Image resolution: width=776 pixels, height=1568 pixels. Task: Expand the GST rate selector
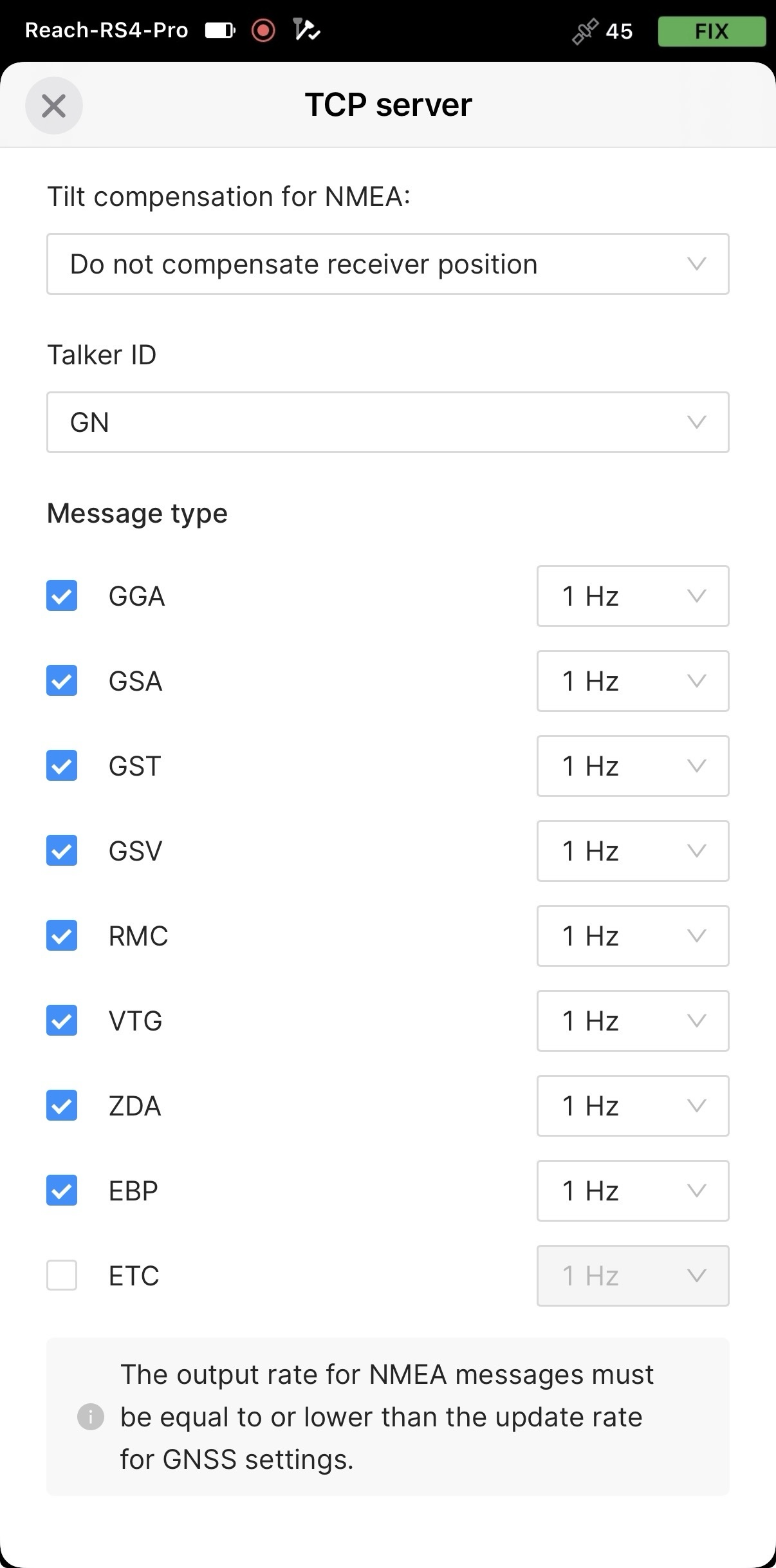click(633, 766)
